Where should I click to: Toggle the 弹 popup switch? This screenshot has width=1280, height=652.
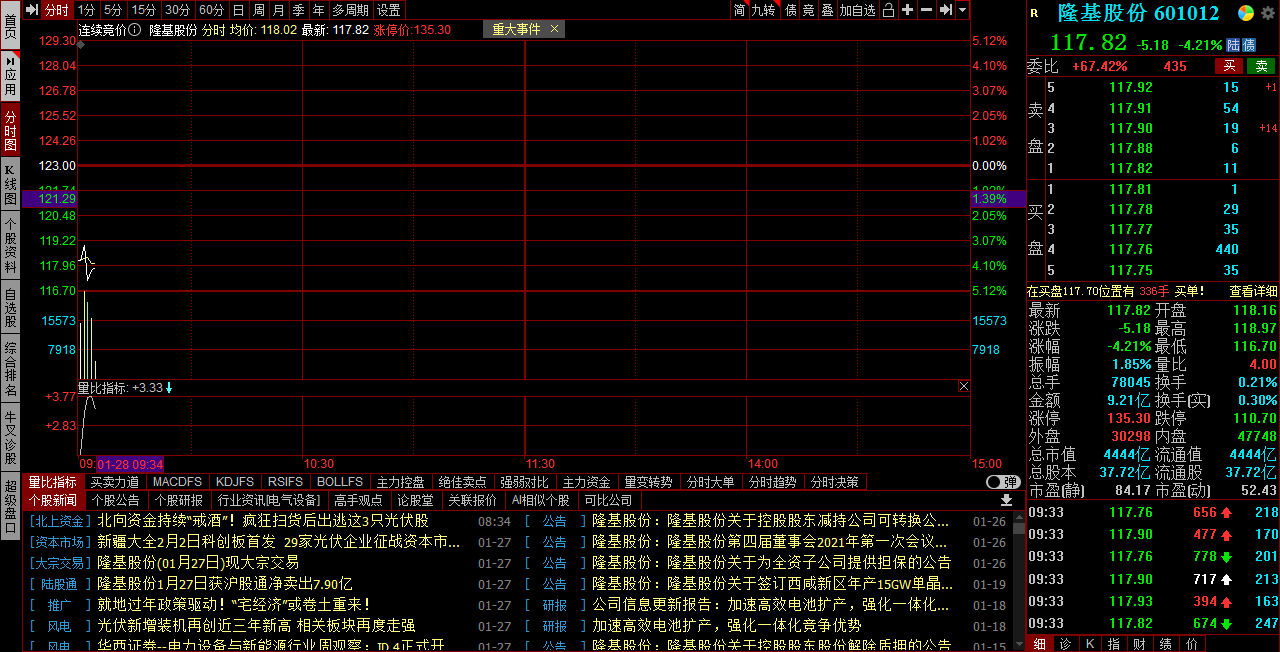click(x=1003, y=481)
